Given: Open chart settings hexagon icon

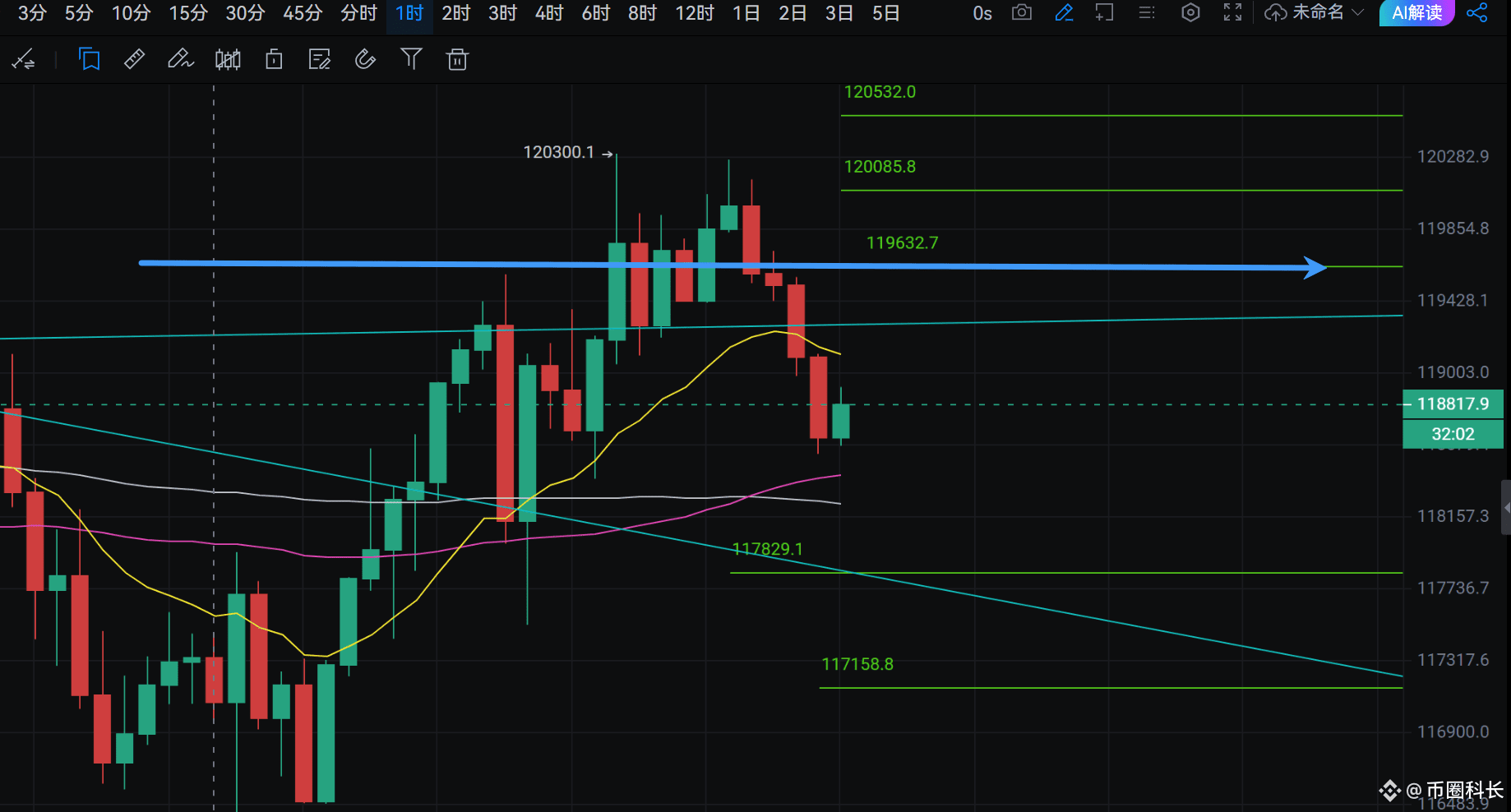Looking at the screenshot, I should [1190, 12].
